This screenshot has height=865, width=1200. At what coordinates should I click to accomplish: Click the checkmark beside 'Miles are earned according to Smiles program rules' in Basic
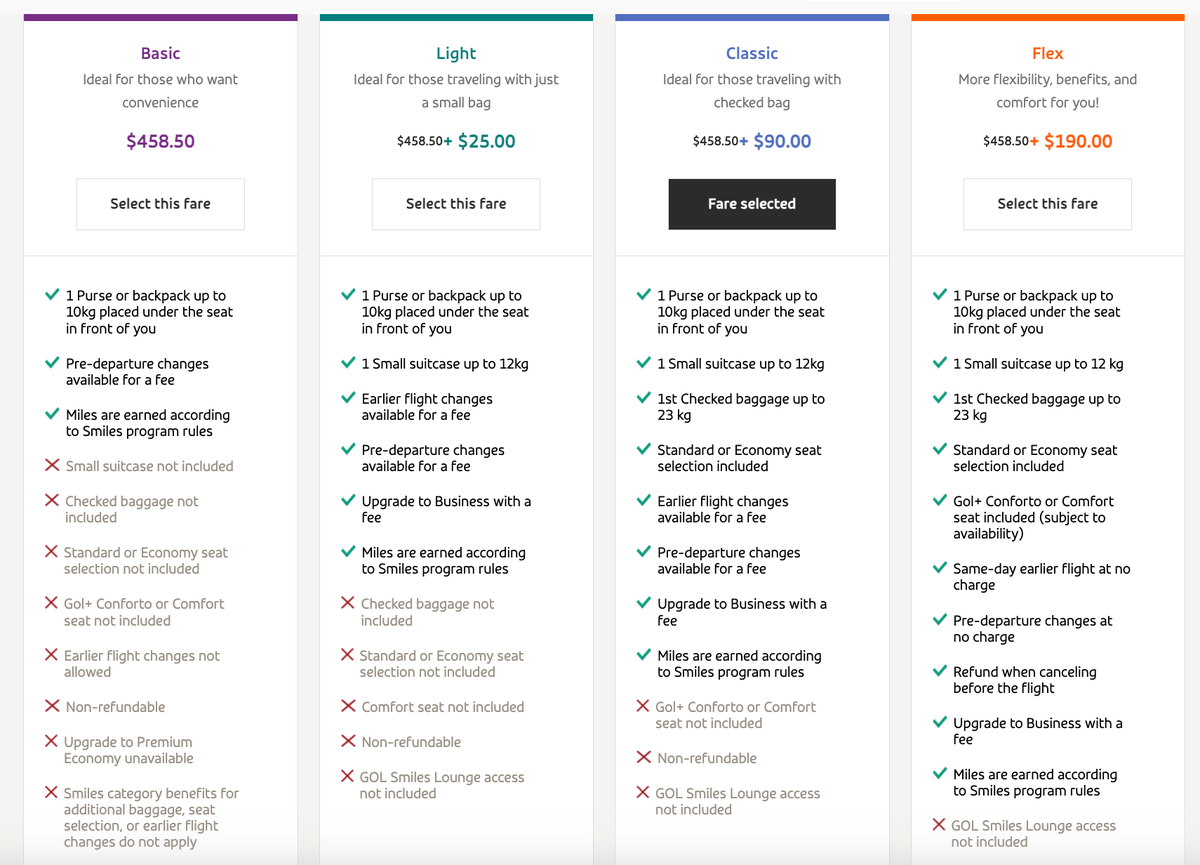coord(53,415)
